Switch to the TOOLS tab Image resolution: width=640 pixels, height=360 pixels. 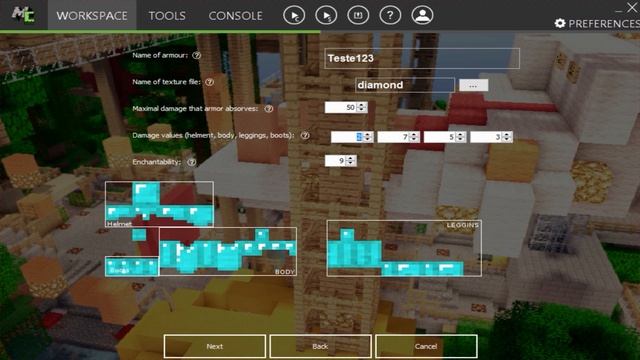(x=167, y=16)
